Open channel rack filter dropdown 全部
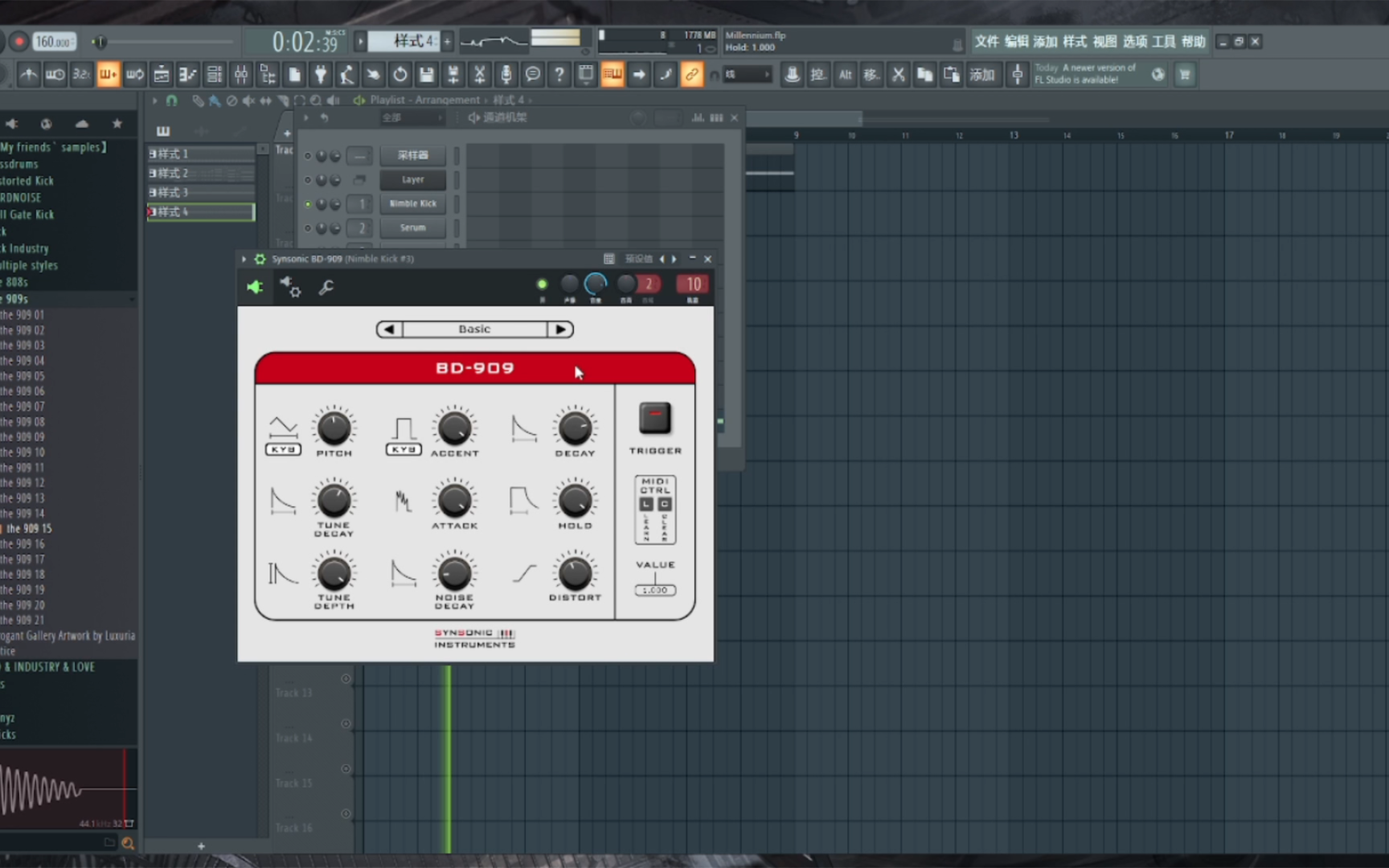The width and height of the screenshot is (1389, 868). point(412,117)
